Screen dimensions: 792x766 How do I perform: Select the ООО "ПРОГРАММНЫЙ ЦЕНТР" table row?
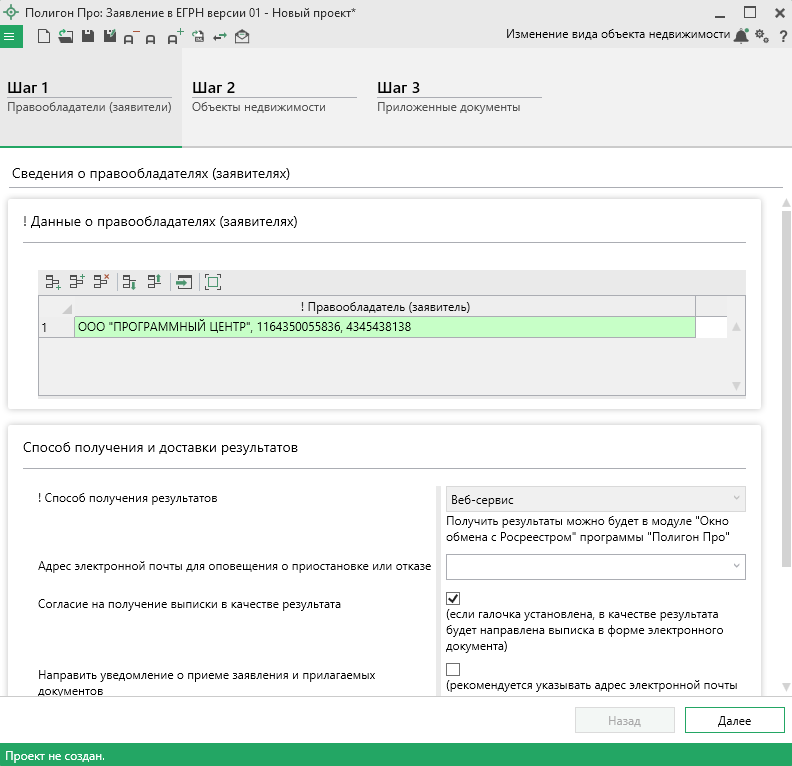(x=384, y=327)
